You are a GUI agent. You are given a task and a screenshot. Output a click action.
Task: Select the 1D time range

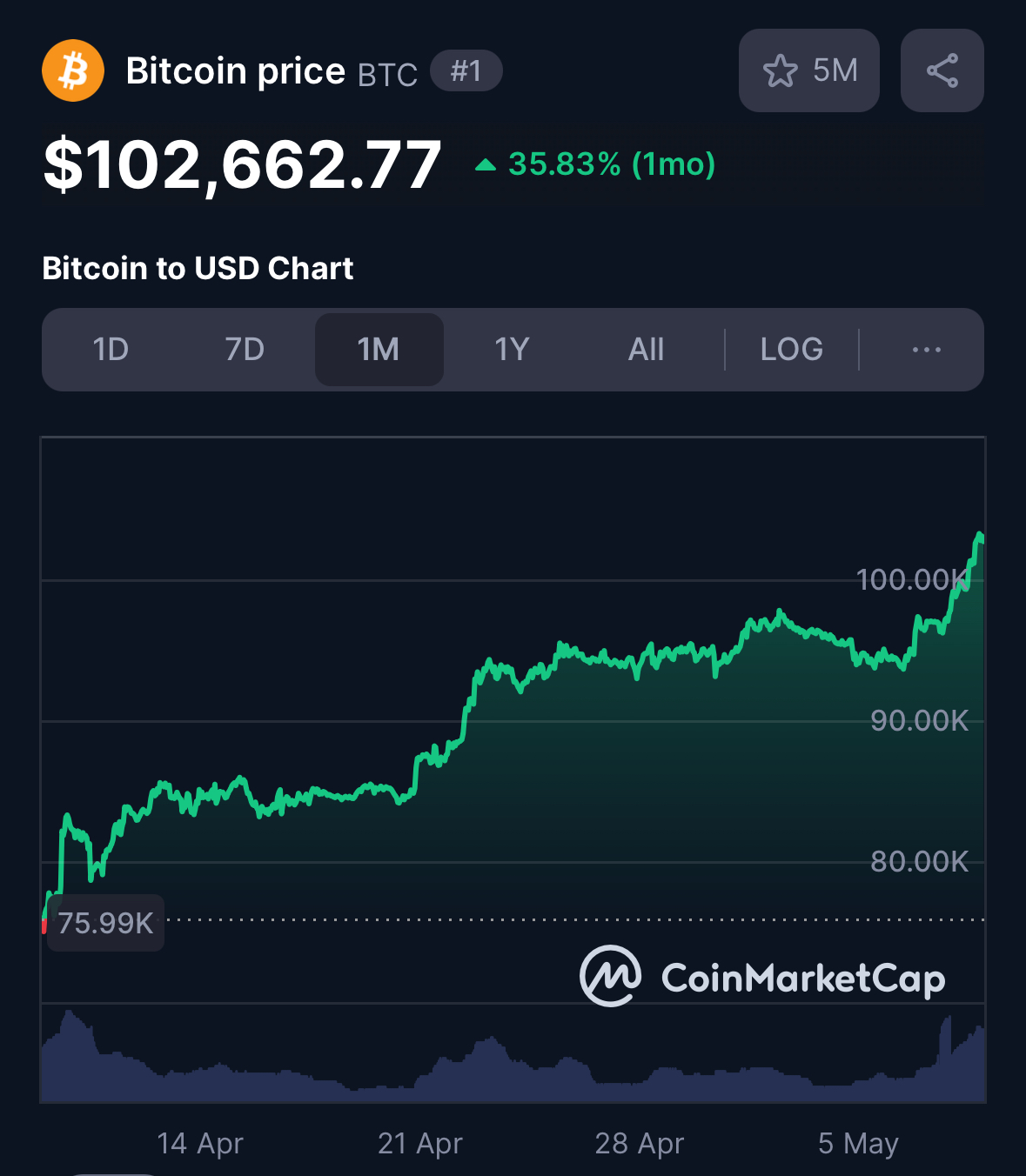click(x=111, y=350)
